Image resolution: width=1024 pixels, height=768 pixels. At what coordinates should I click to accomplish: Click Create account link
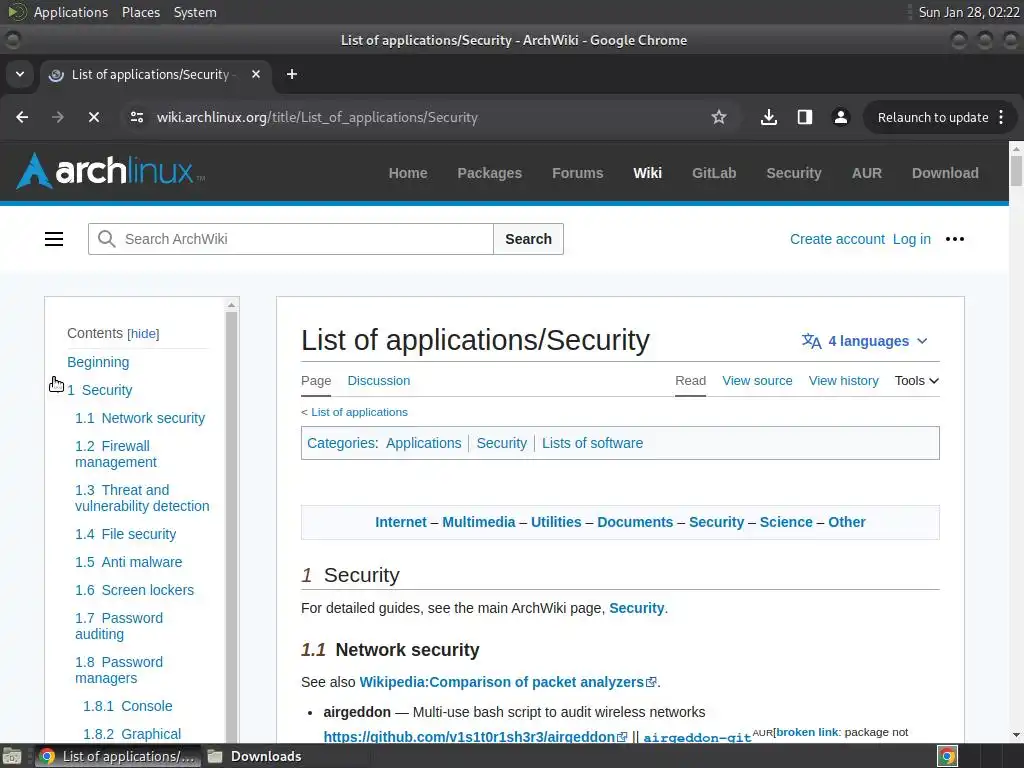tap(837, 239)
